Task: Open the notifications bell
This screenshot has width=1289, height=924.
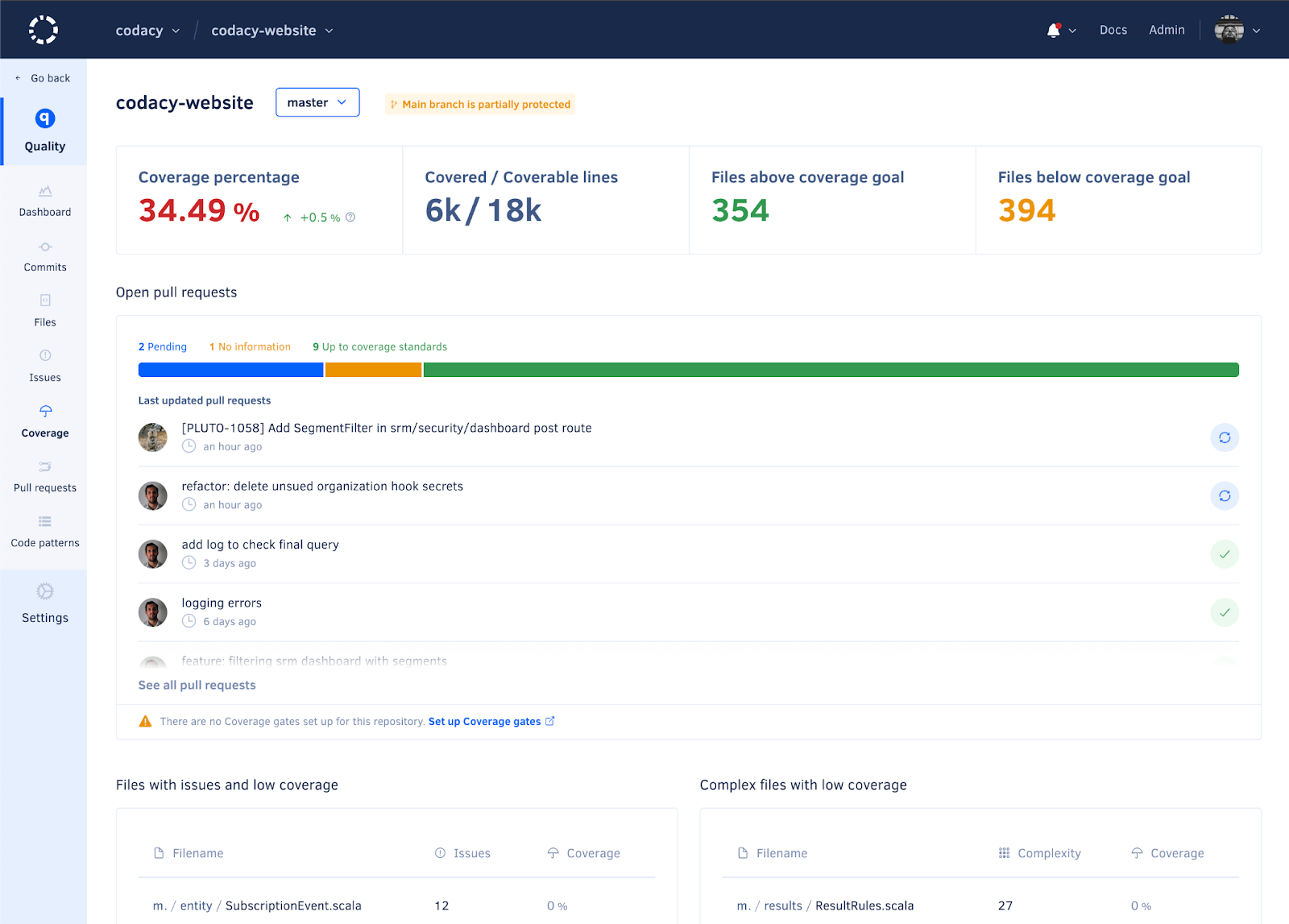Action: tap(1053, 30)
